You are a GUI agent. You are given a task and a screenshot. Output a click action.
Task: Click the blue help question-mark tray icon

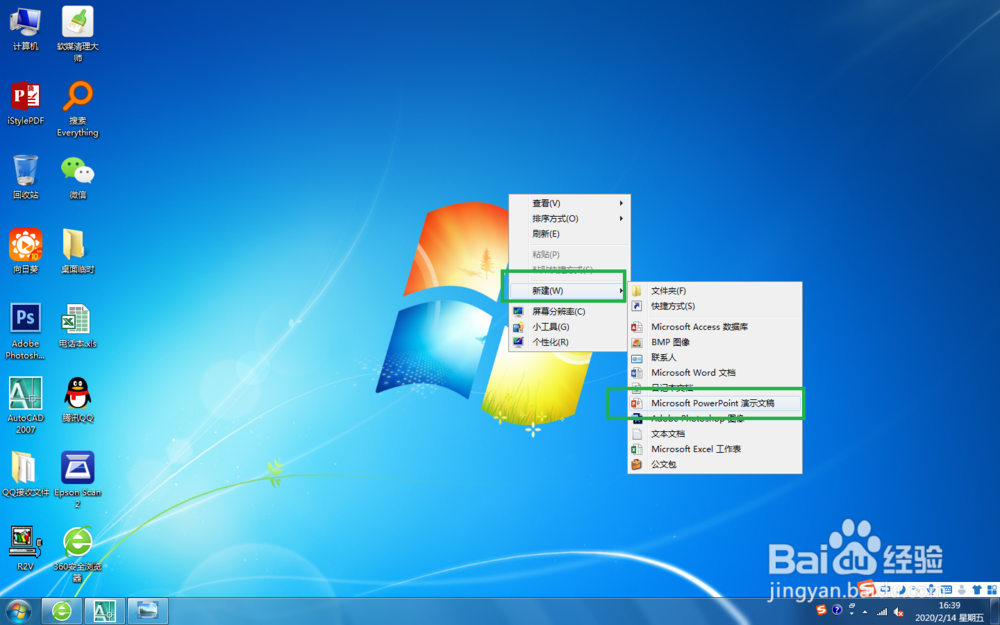click(x=837, y=610)
